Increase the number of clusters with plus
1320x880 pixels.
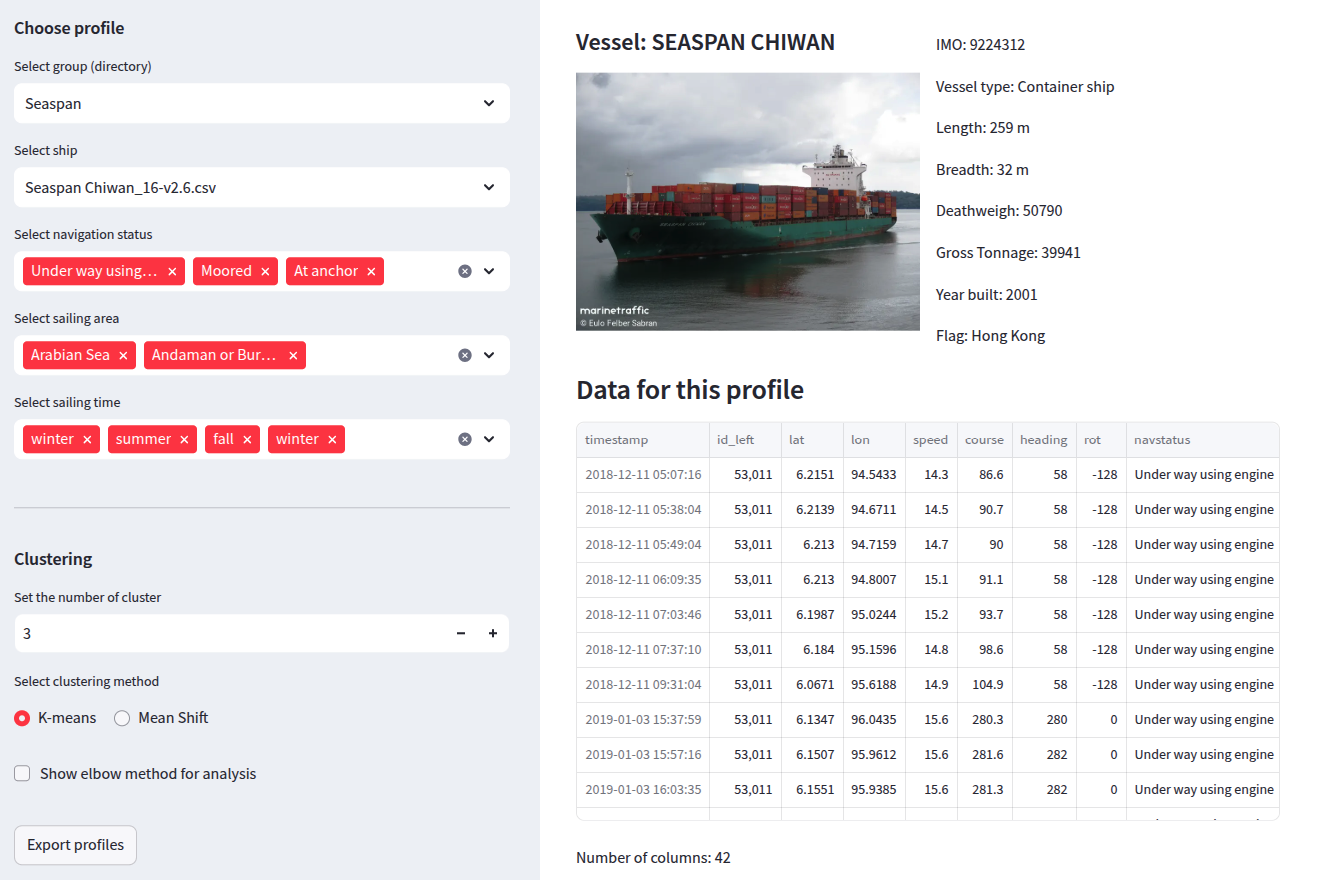[x=493, y=633]
